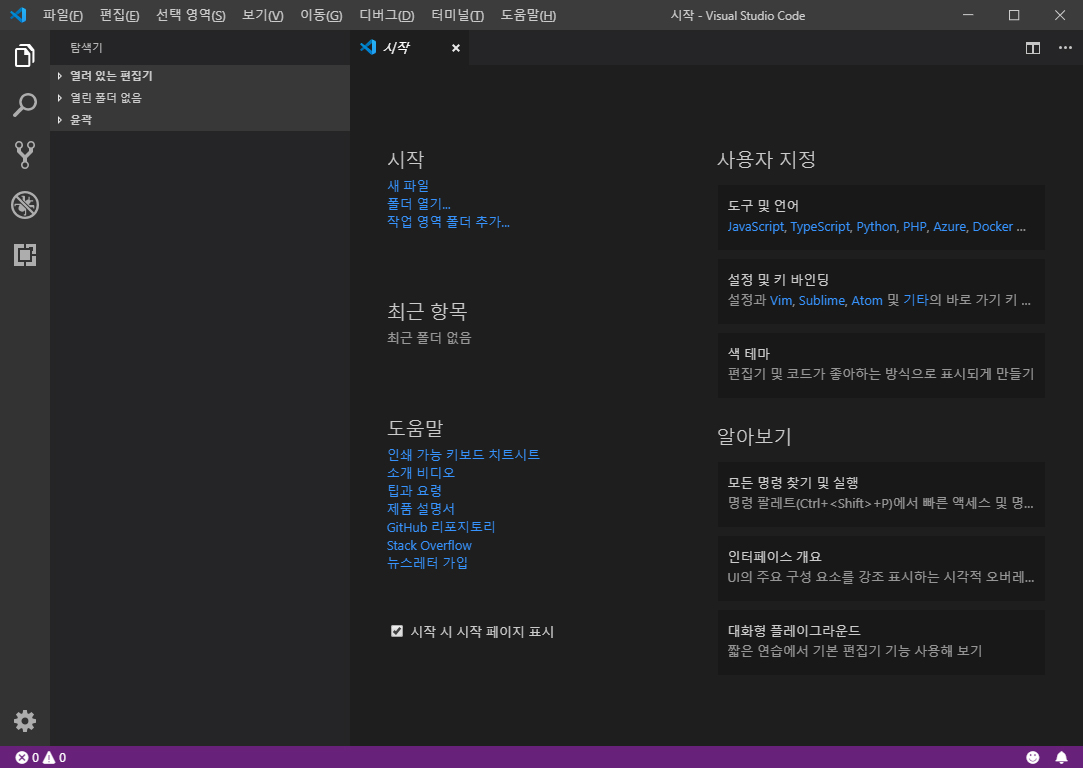Open the 제품 설명서 link

(x=421, y=508)
